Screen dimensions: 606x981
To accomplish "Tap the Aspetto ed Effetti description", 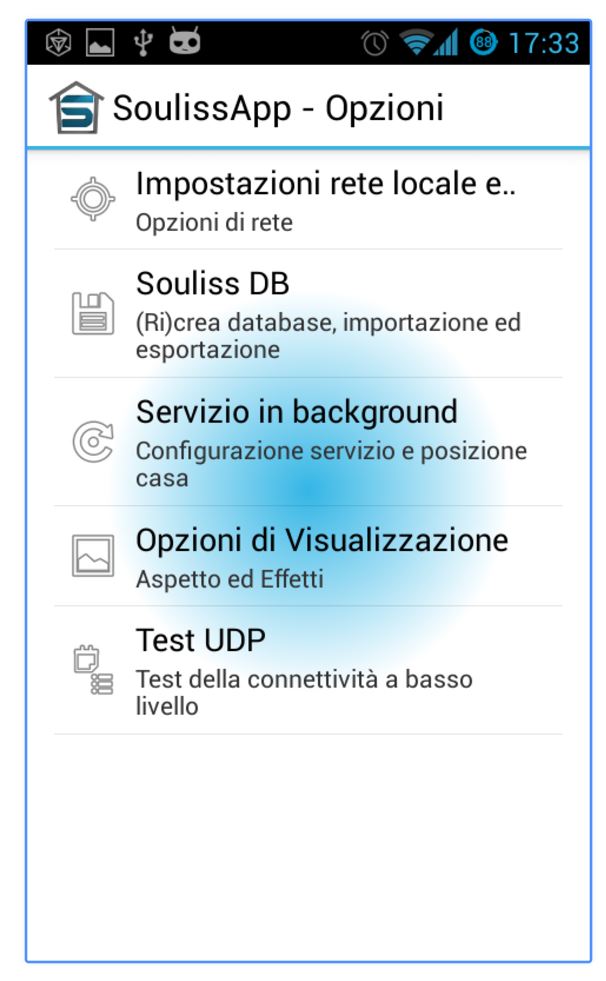I will tap(229, 580).
